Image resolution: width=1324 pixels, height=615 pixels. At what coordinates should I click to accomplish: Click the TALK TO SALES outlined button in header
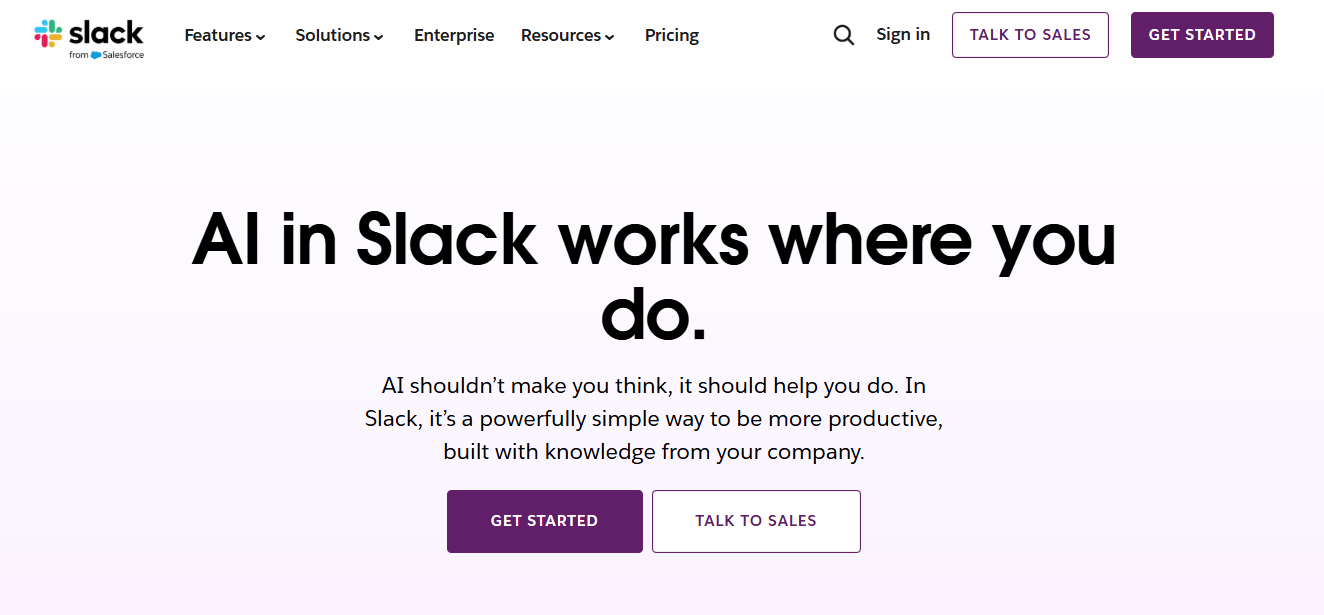point(1030,34)
